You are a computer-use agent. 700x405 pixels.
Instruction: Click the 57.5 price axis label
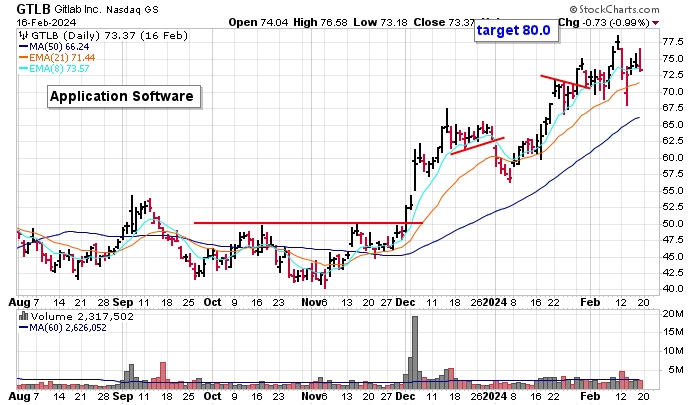[673, 174]
